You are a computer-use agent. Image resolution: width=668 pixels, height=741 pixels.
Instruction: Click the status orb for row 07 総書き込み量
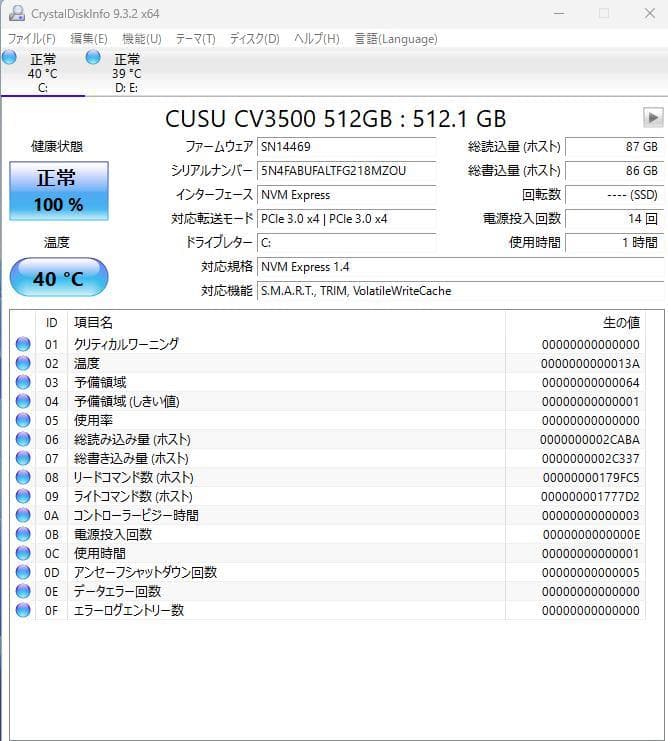pos(23,458)
